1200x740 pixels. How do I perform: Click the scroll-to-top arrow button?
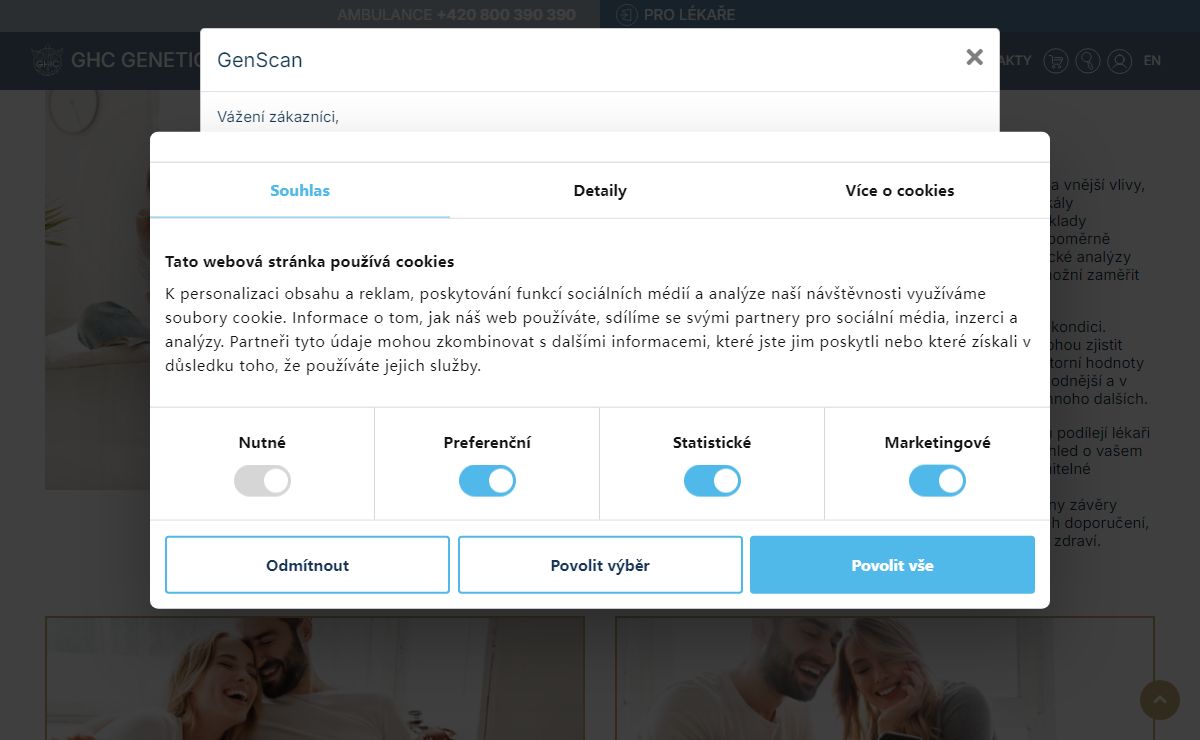pyautogui.click(x=1160, y=700)
